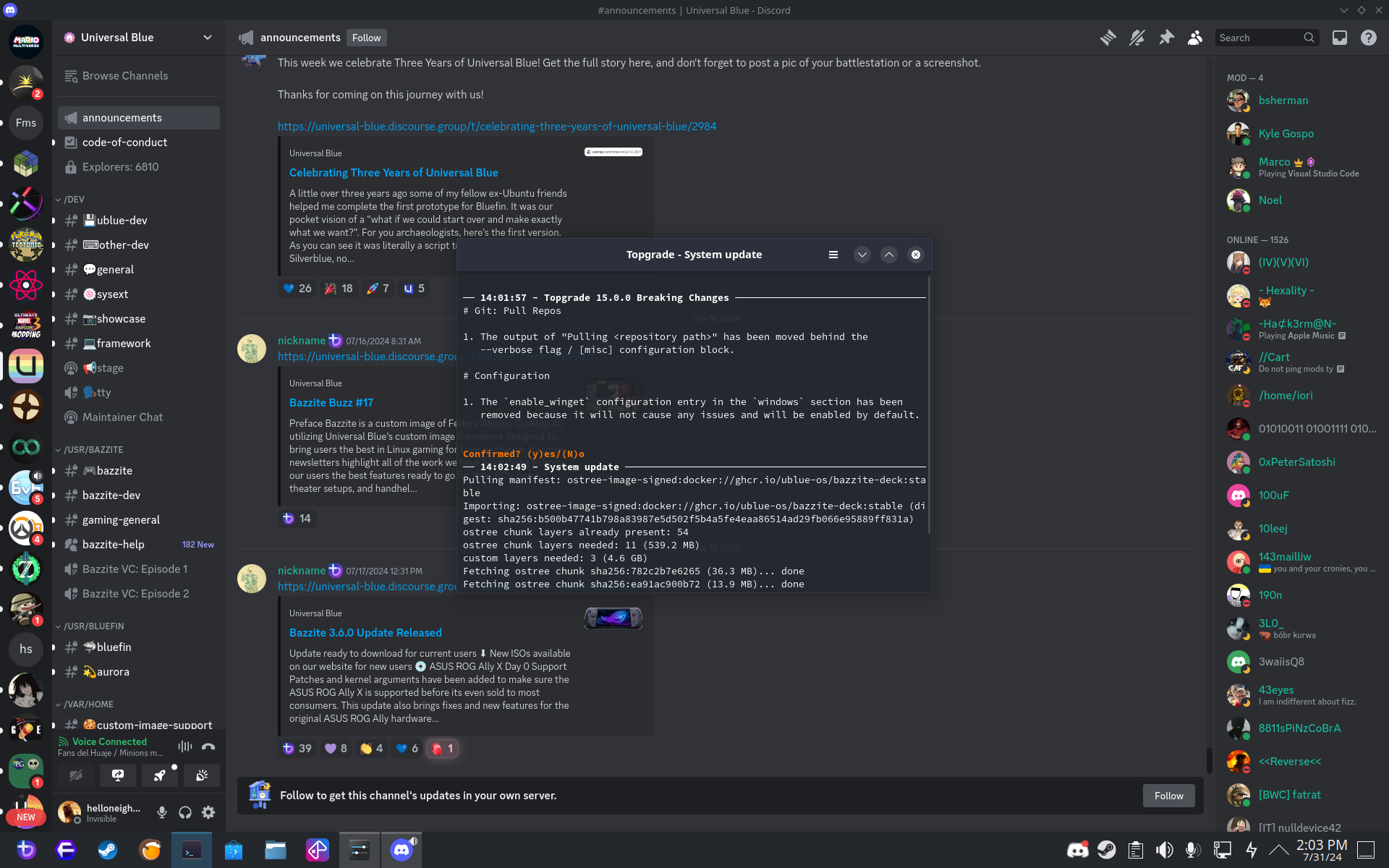
Task: Open the bazzite-help channel
Action: [114, 544]
